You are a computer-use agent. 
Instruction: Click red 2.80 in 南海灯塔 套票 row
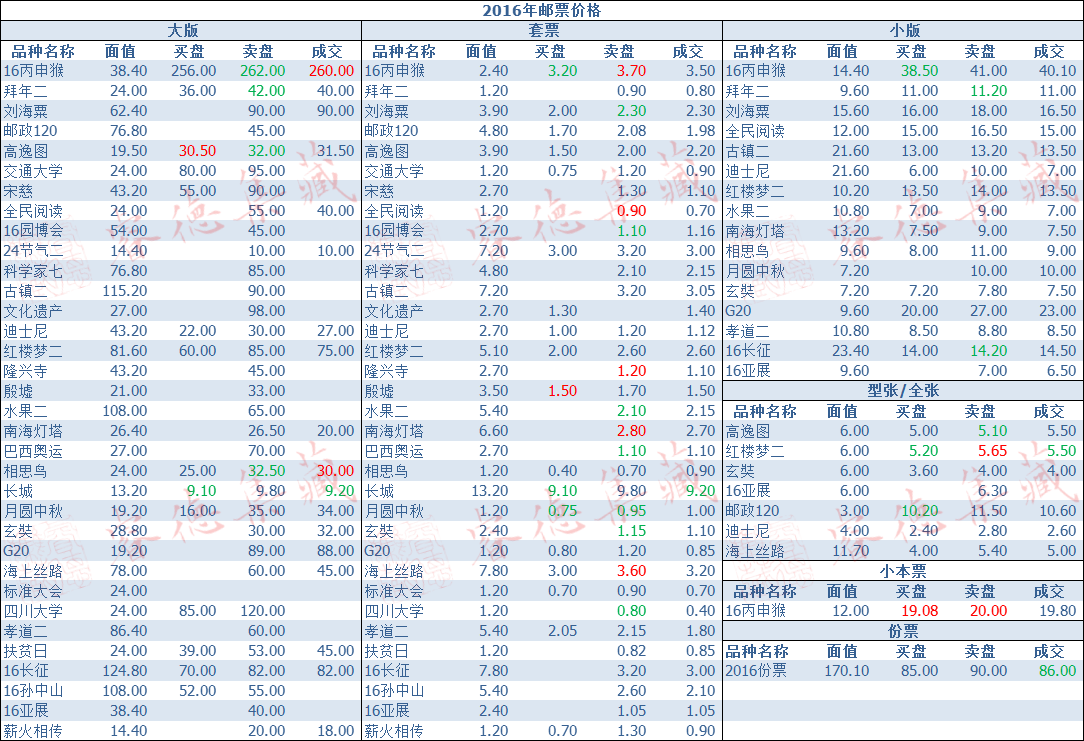click(x=632, y=431)
